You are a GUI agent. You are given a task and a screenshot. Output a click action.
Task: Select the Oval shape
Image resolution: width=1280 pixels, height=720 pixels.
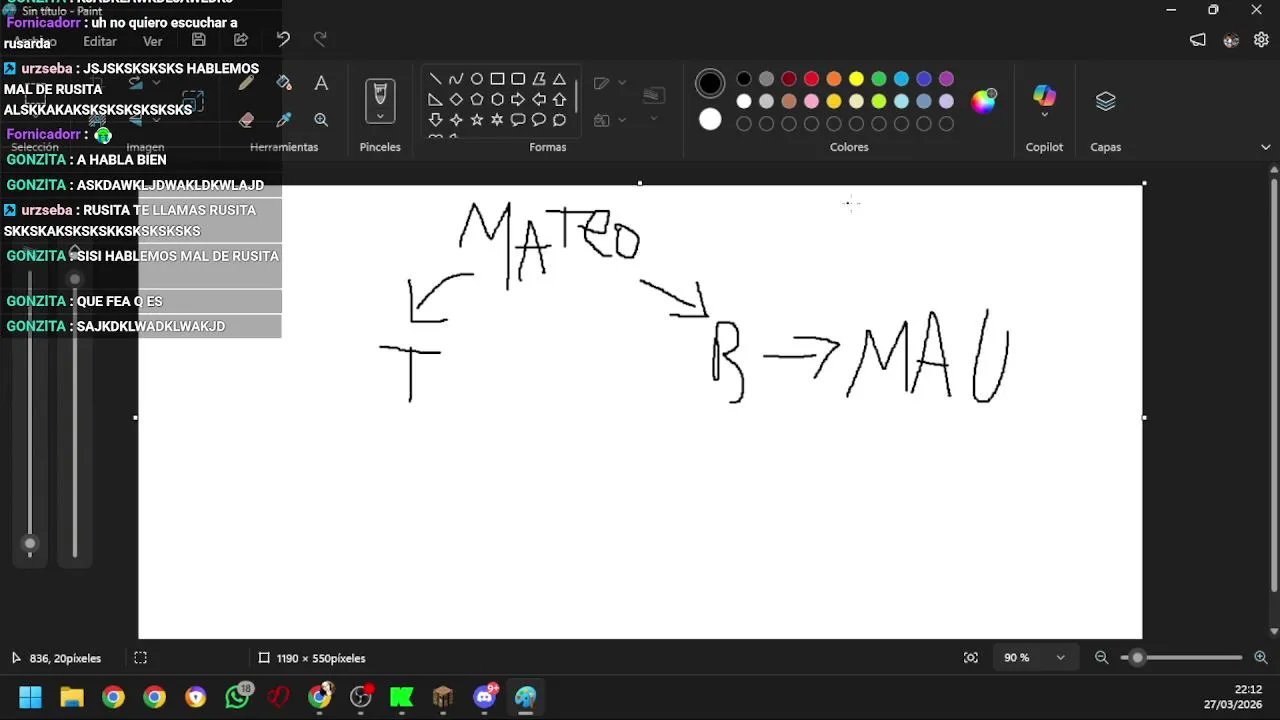477,79
